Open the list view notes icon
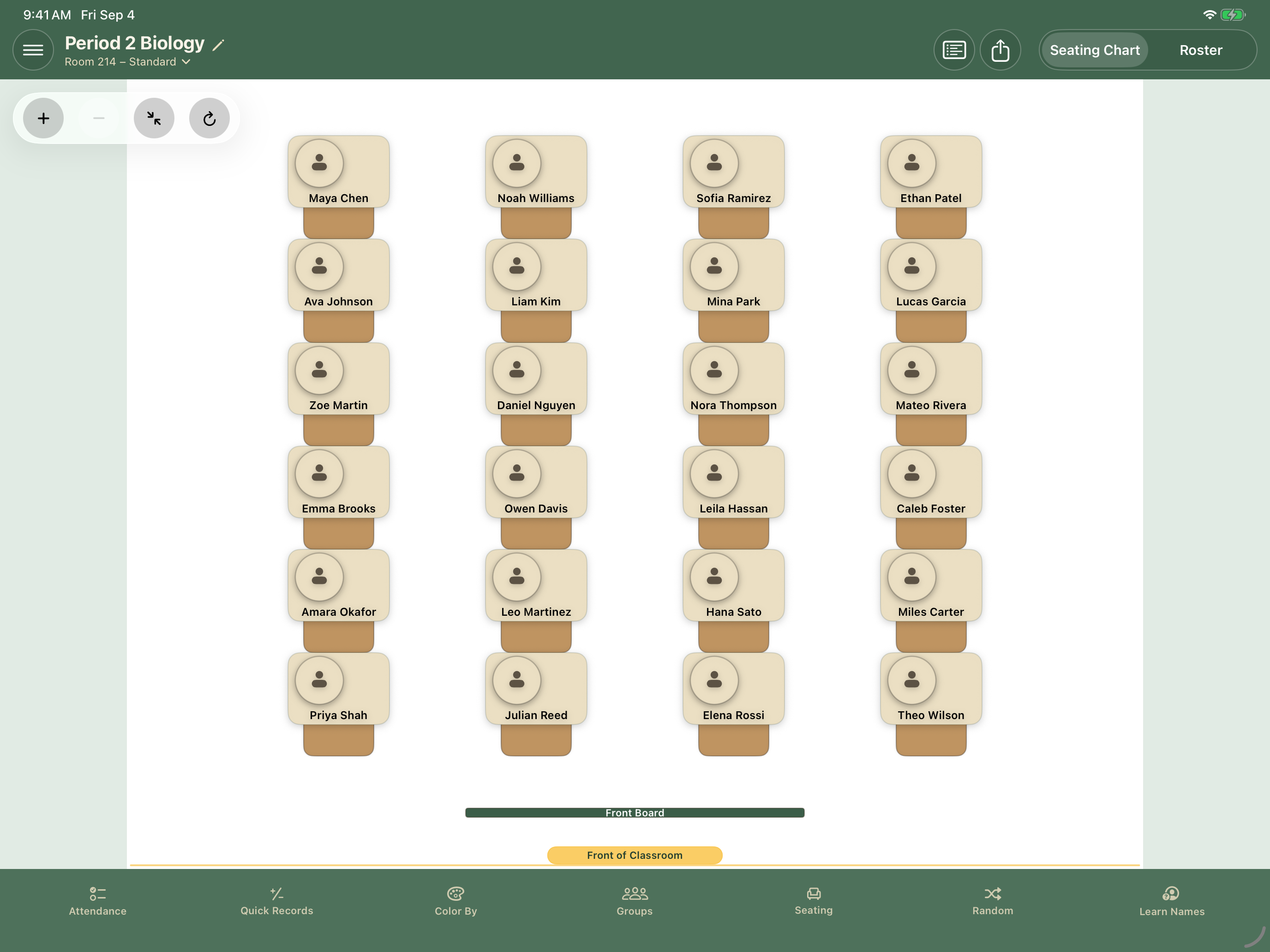Screen dimensions: 1270x952 click(953, 50)
